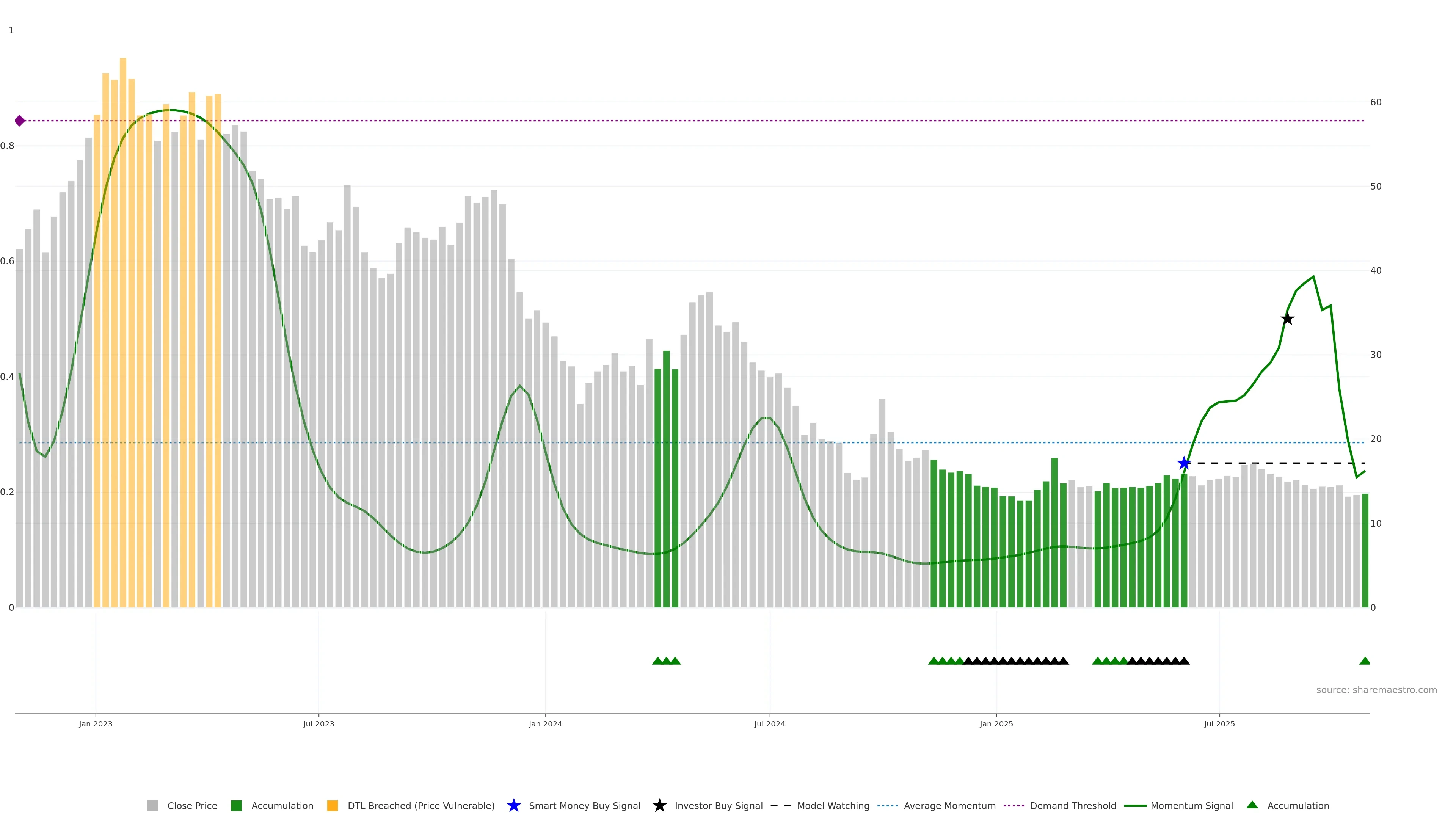Viewport: 1456px width, 819px height.
Task: Click the blue Smart Money Buy star on chart
Action: point(1183,463)
